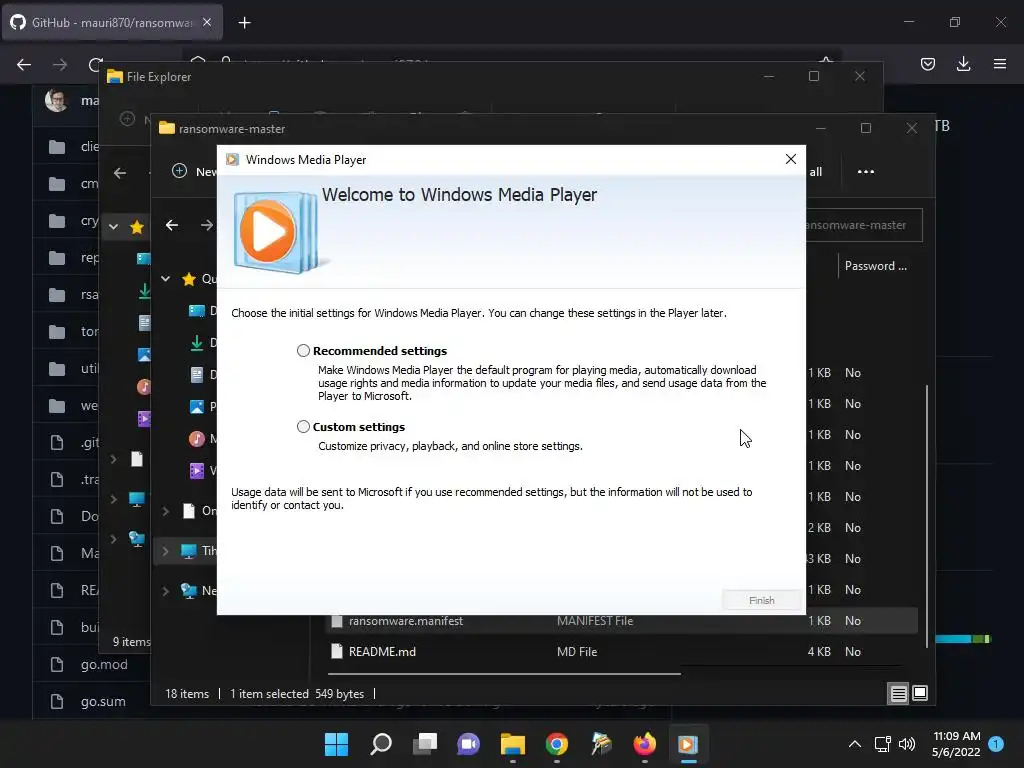Open the go.sum file on GitHub
The width and height of the screenshot is (1024, 768).
click(103, 701)
